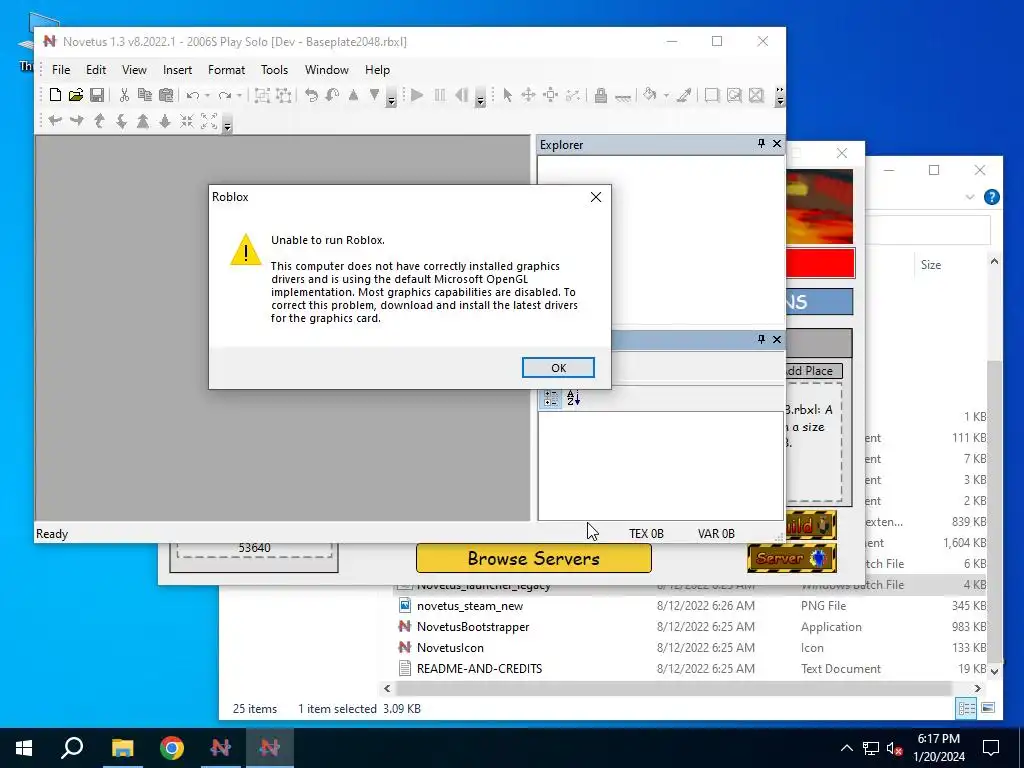Open the Redo history dropdown arrow
1024x768 pixels.
click(x=240, y=95)
